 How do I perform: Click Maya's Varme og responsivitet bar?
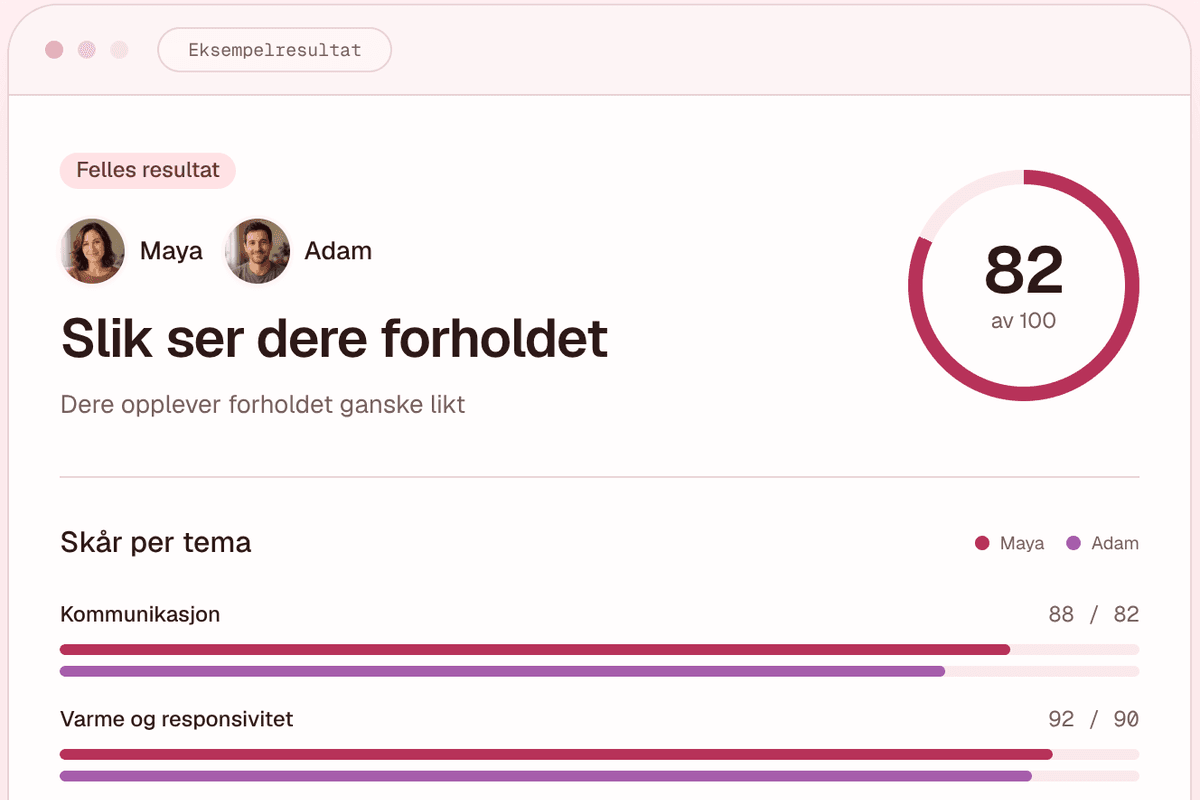(x=556, y=754)
